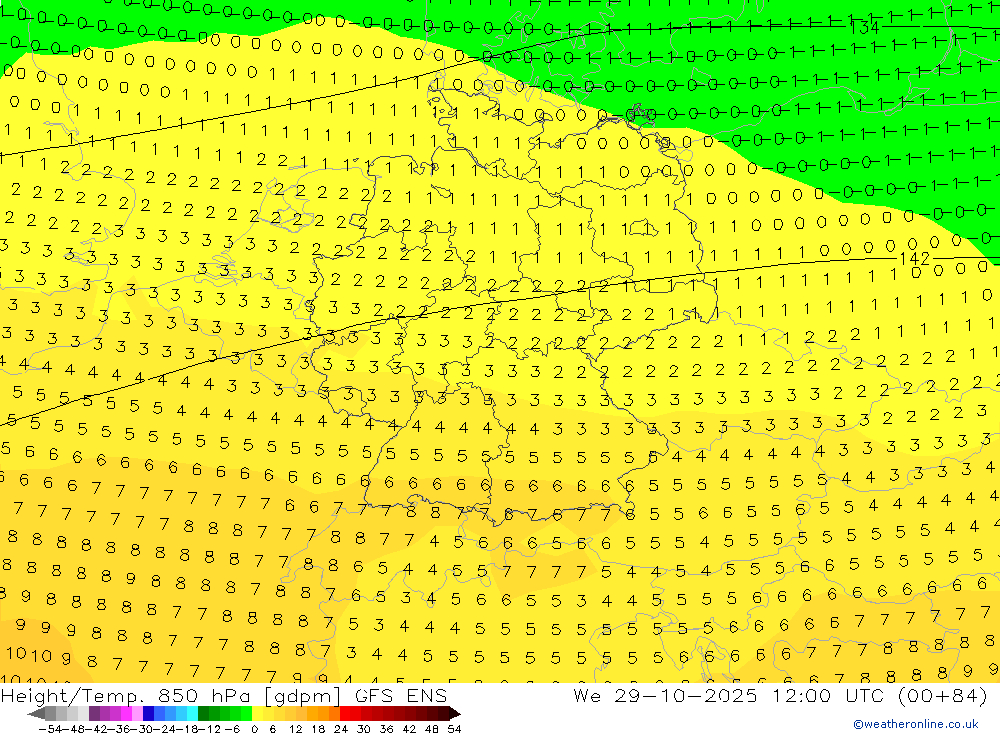Click the legend scale value '36'
Viewport: 1000px width, 733px height.
pyautogui.click(x=386, y=729)
